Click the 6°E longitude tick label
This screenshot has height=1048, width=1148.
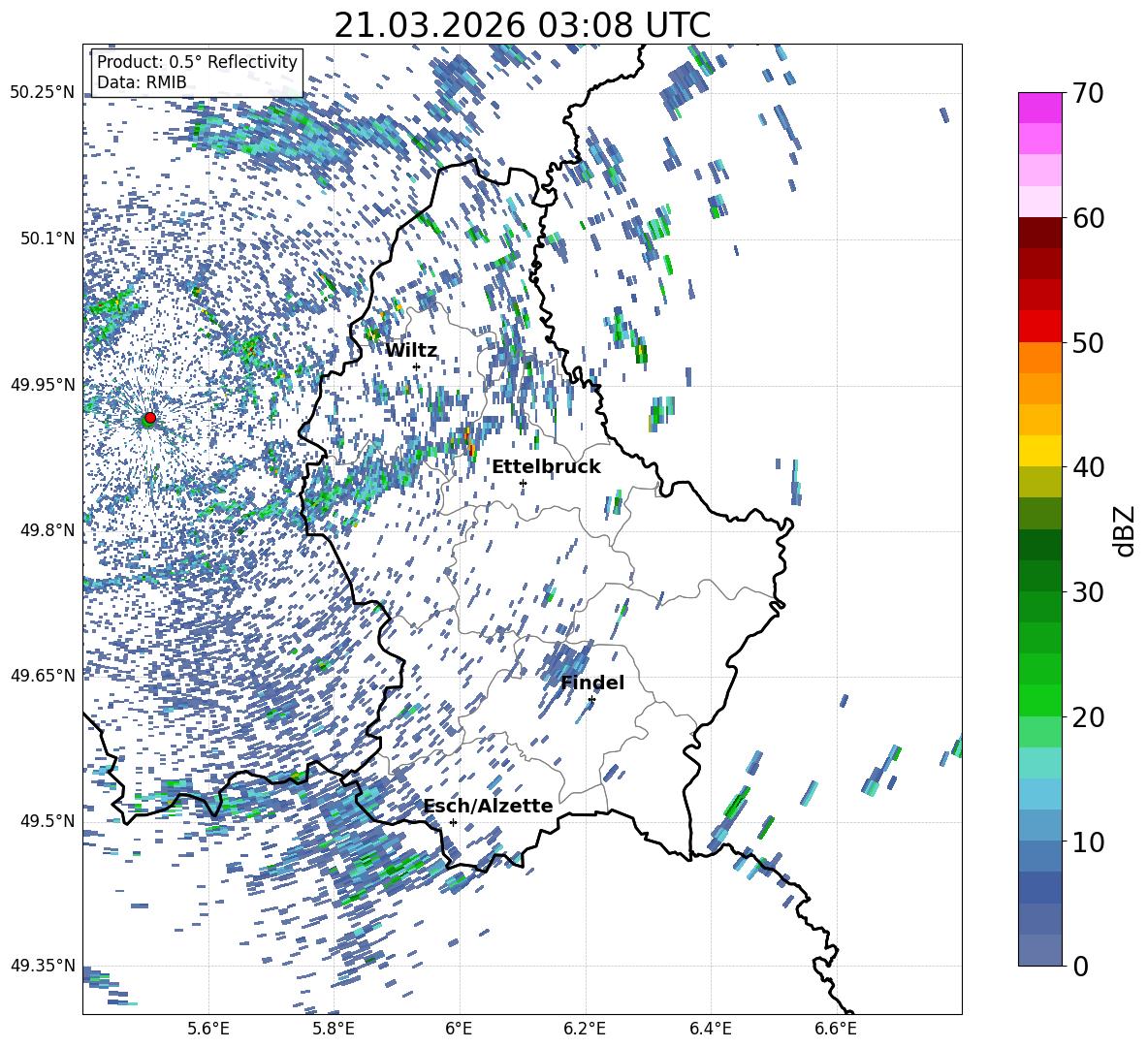(x=459, y=1027)
